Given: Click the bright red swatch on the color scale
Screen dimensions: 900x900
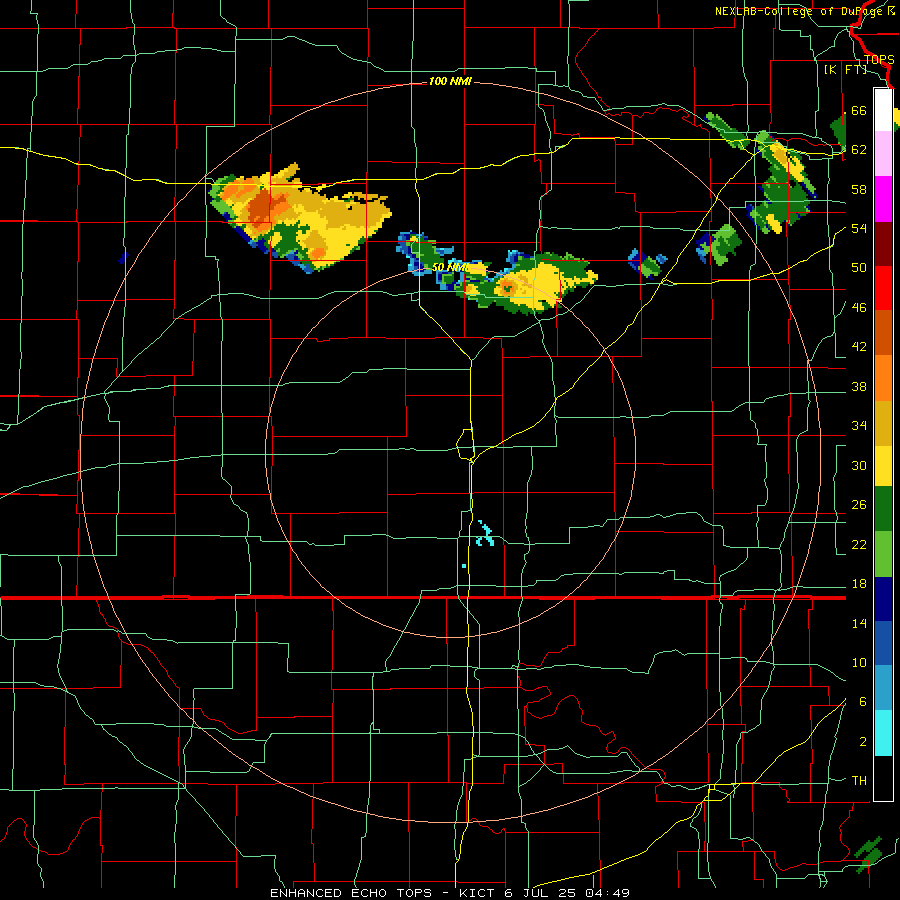Looking at the screenshot, I should (883, 289).
